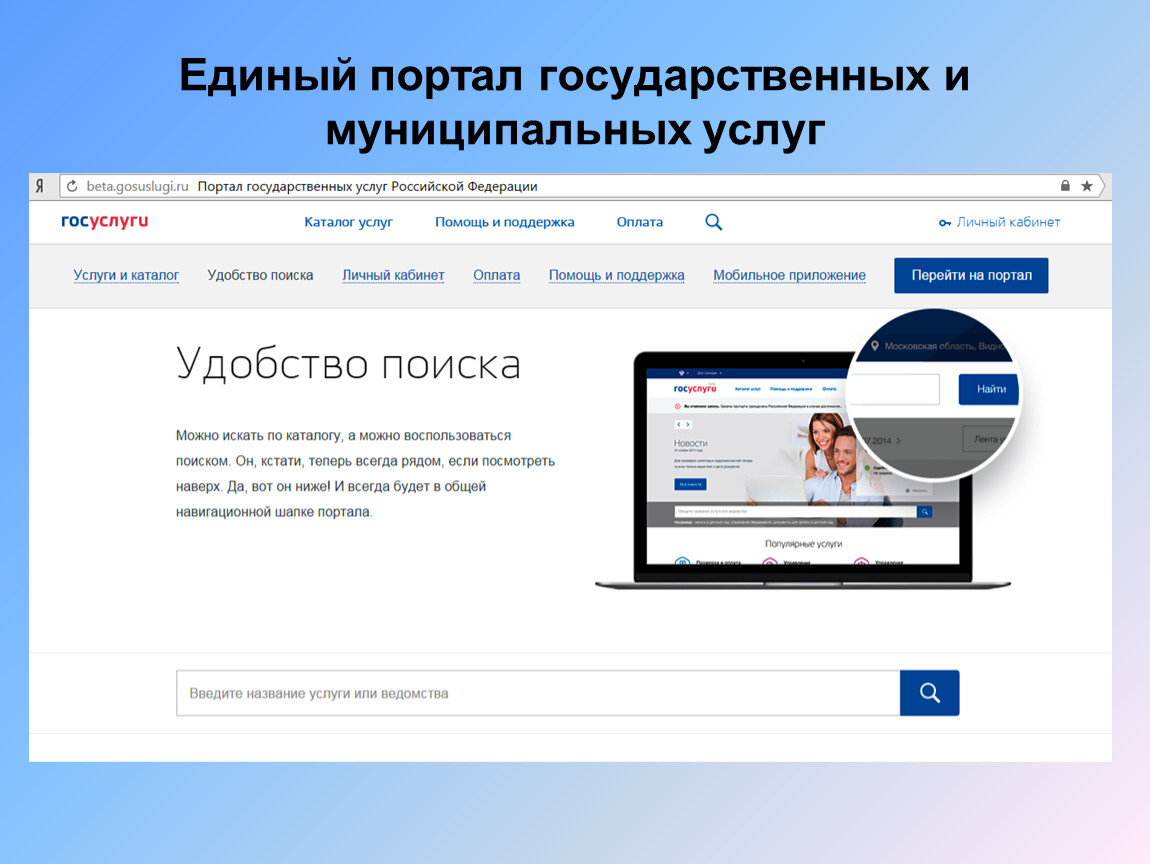This screenshot has width=1150, height=864.
Task: Open "Оплата" in the gray navigation bar
Action: [496, 275]
